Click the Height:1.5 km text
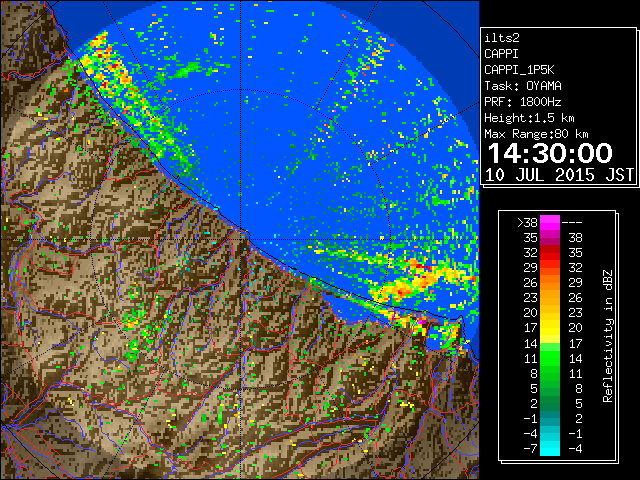 [x=529, y=118]
